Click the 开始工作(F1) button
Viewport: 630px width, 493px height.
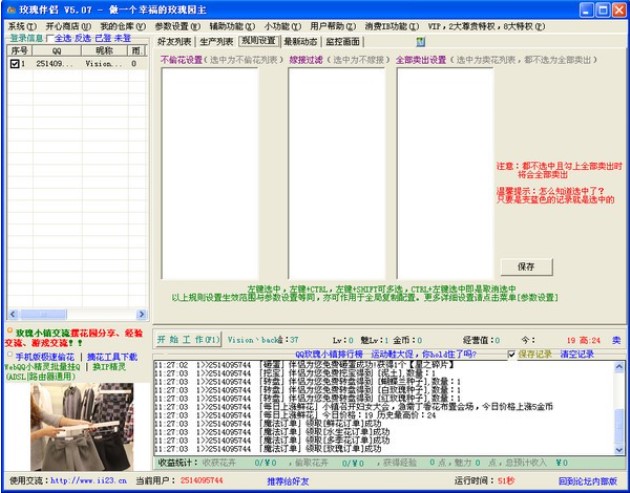(187, 340)
